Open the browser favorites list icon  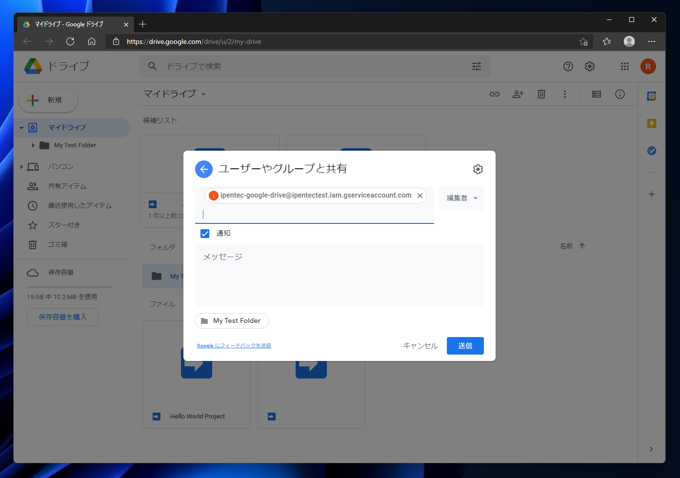(607, 42)
